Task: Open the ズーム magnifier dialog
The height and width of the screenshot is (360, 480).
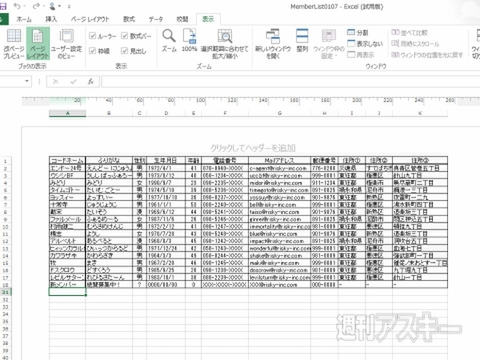Action: 169,41
